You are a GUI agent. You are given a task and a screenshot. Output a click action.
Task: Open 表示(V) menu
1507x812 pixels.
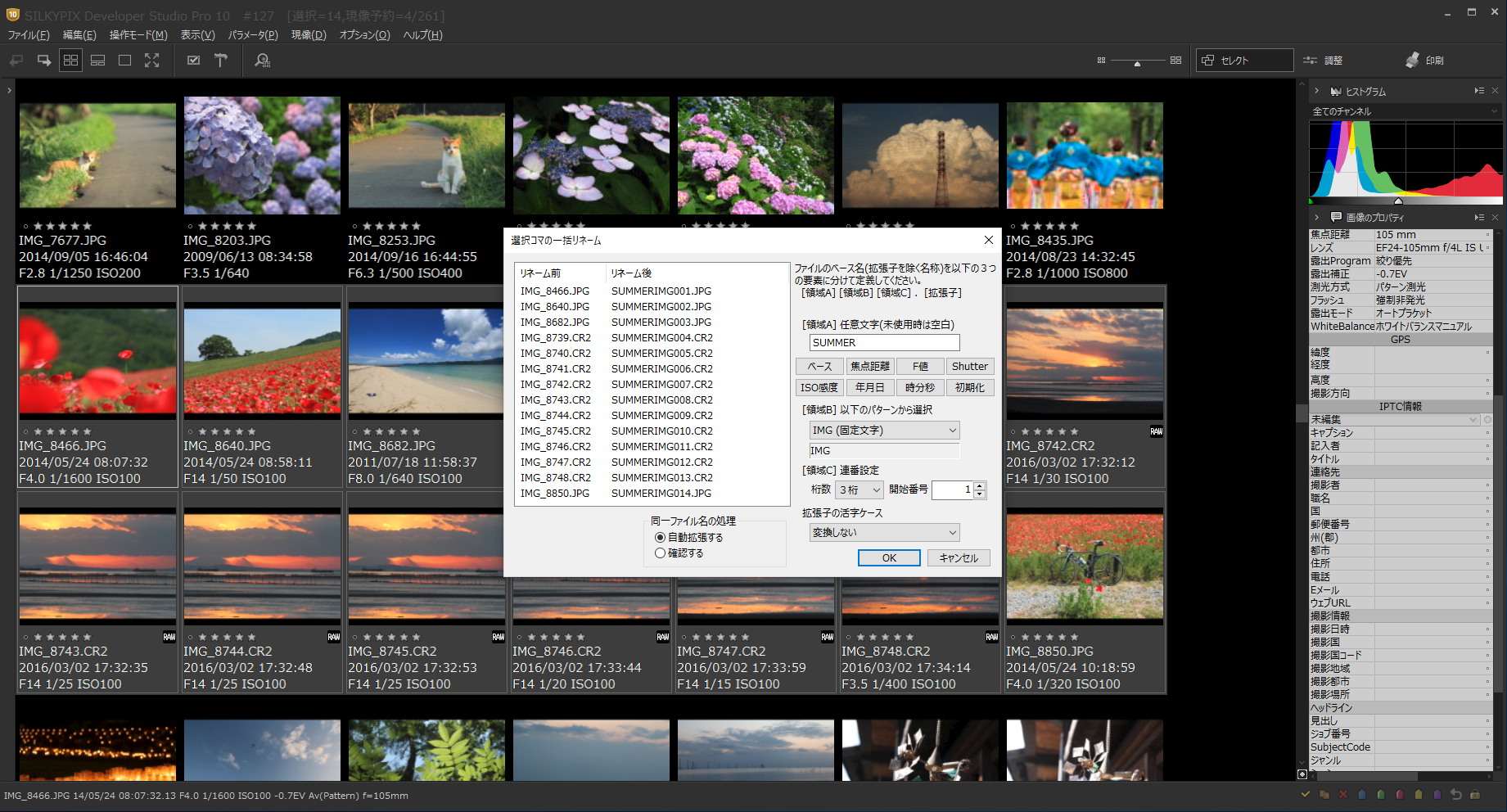197,35
